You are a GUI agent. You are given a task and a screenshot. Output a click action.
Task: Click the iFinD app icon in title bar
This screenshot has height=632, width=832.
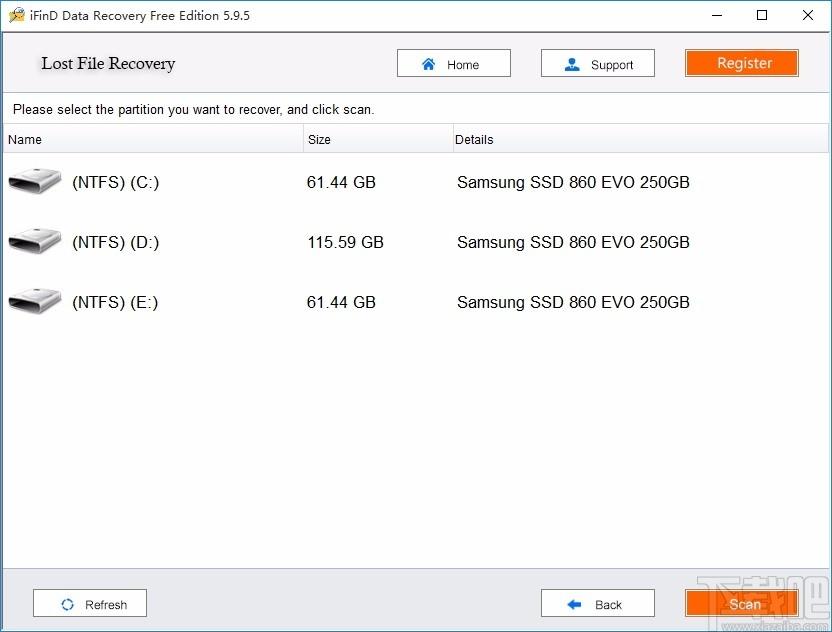click(16, 15)
